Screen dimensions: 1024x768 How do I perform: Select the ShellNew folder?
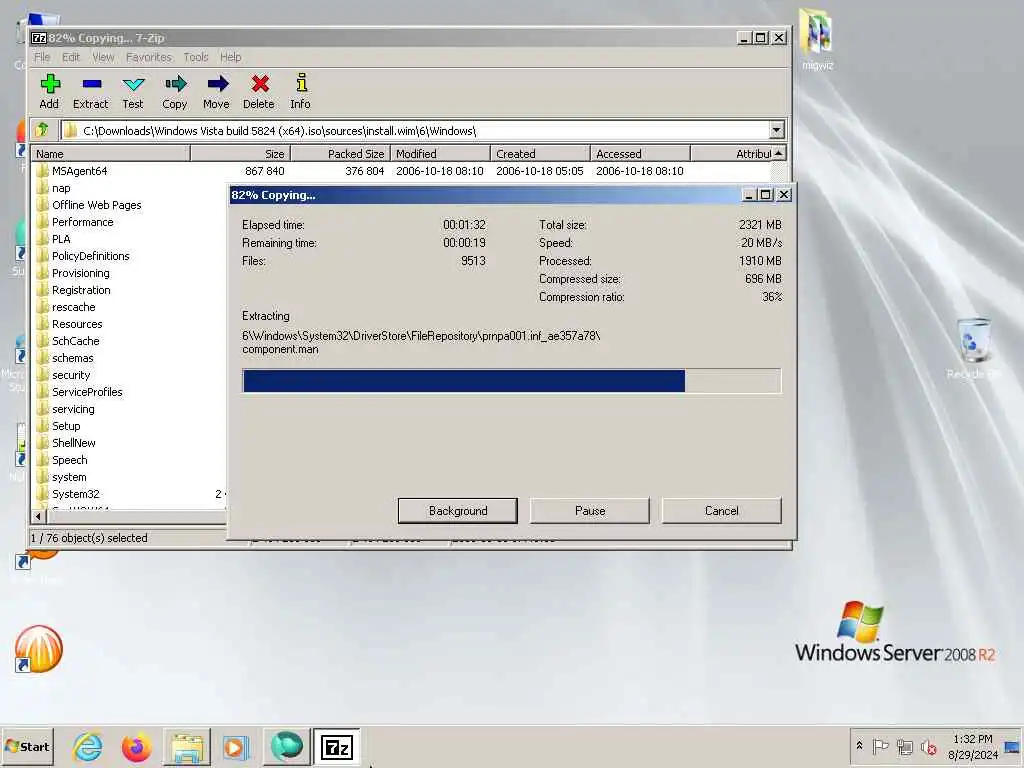74,443
